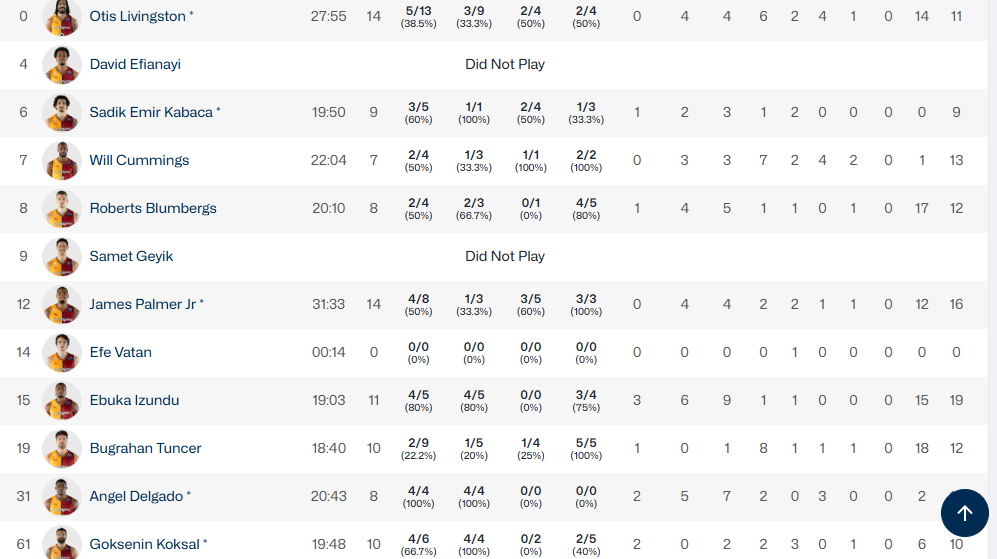
Task: Open Otis Livingston's player profile link
Action: point(137,17)
